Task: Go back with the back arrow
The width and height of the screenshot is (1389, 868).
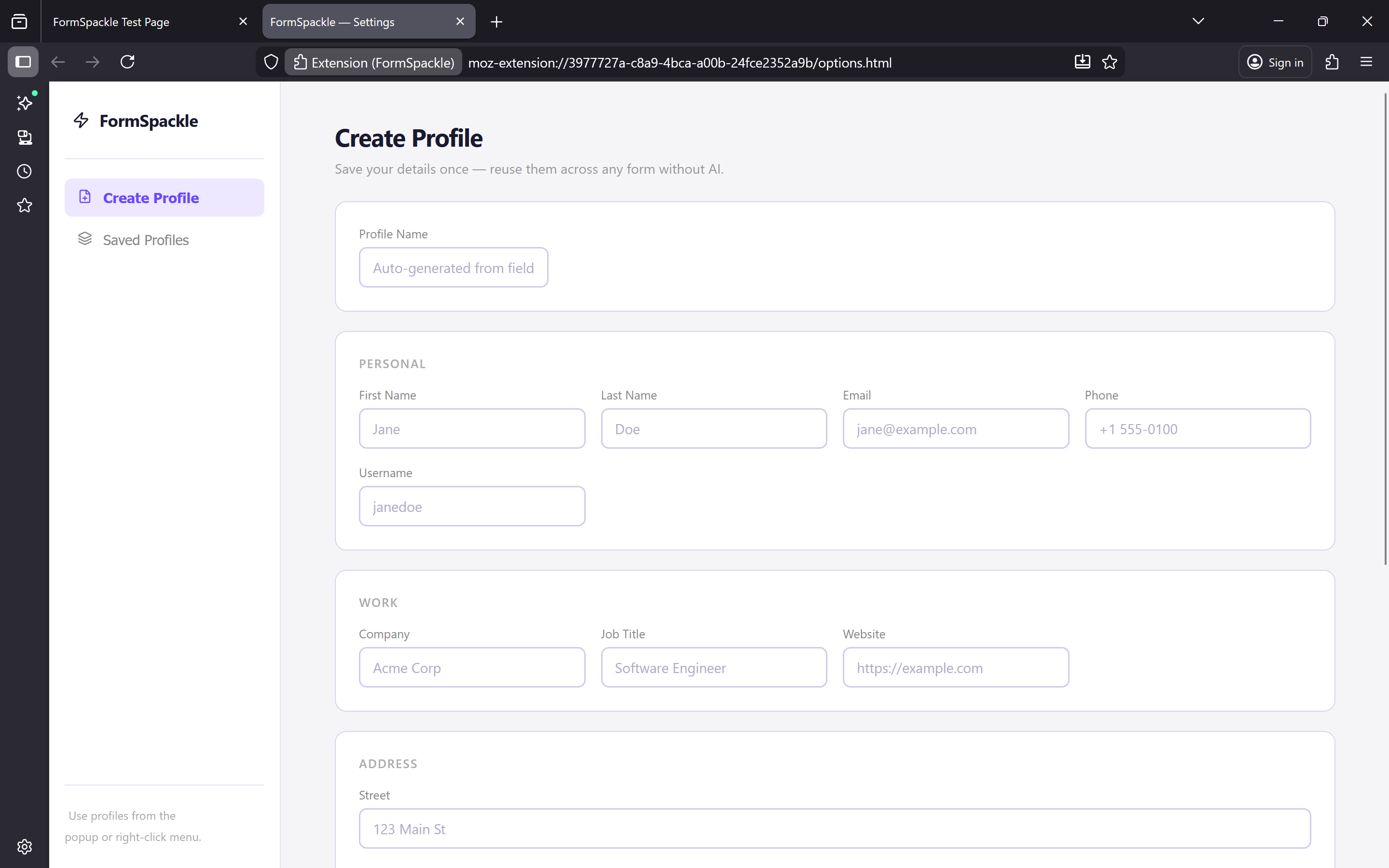Action: [58, 62]
